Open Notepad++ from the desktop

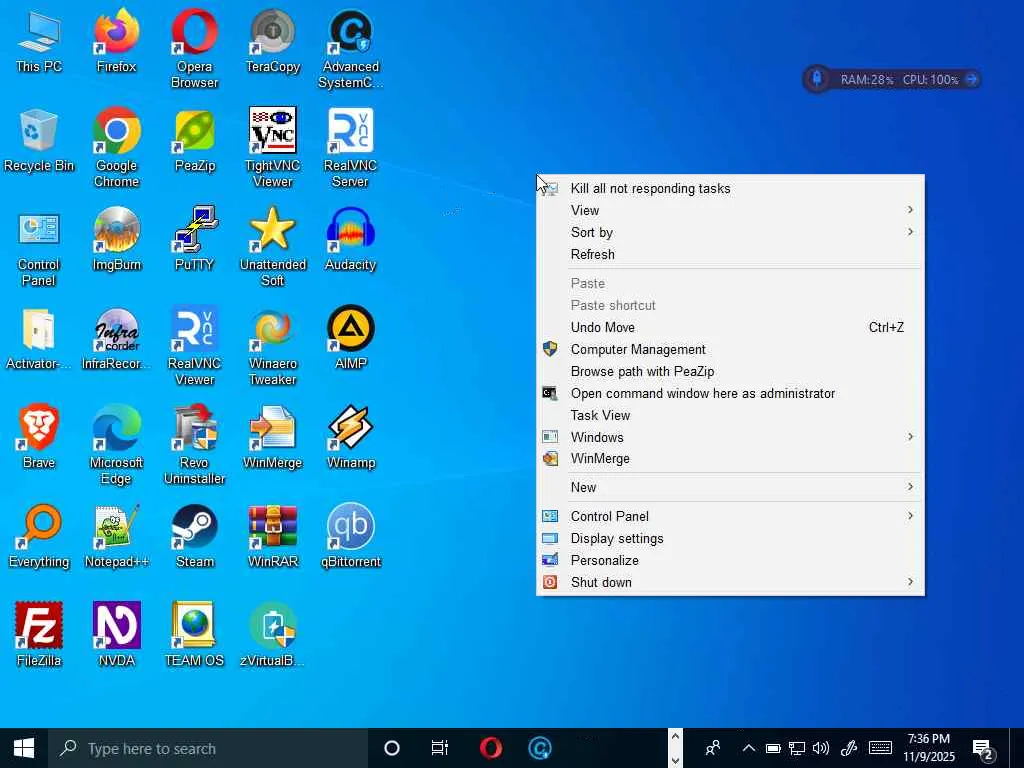[x=116, y=535]
